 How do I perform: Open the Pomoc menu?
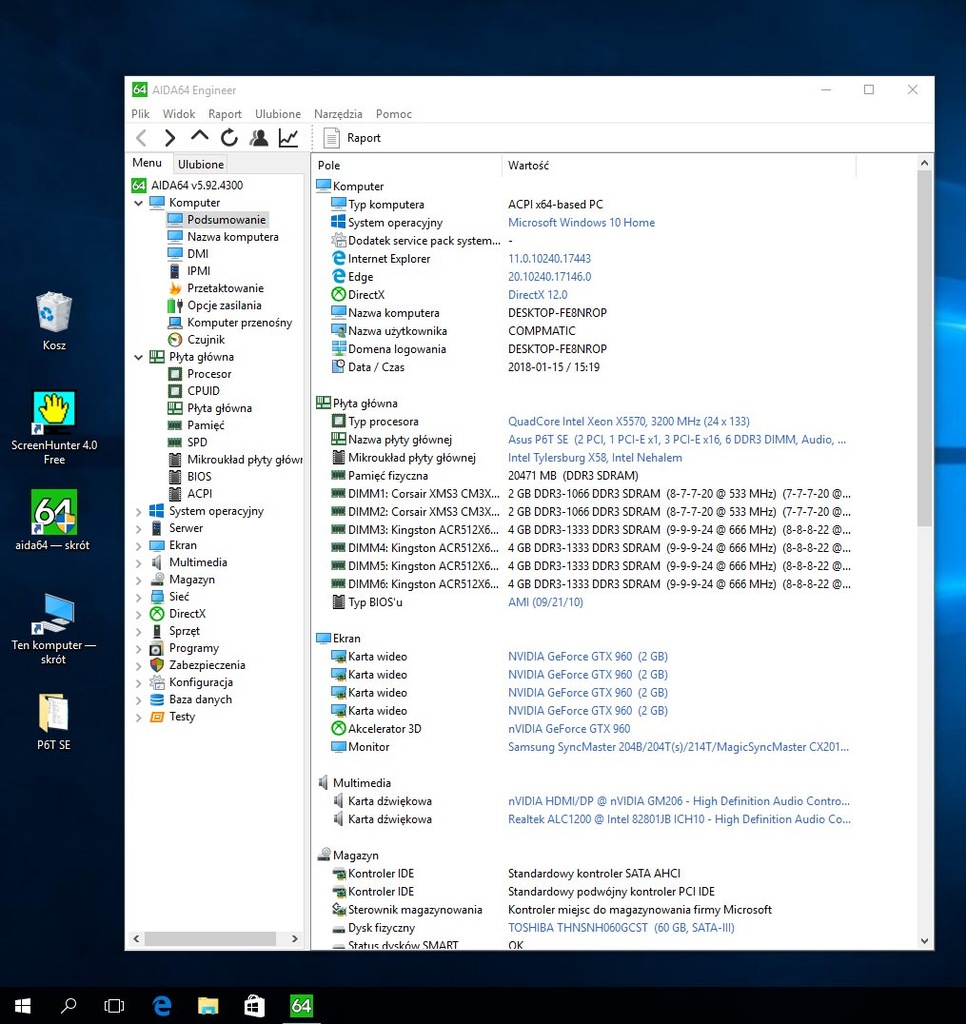[x=394, y=114]
